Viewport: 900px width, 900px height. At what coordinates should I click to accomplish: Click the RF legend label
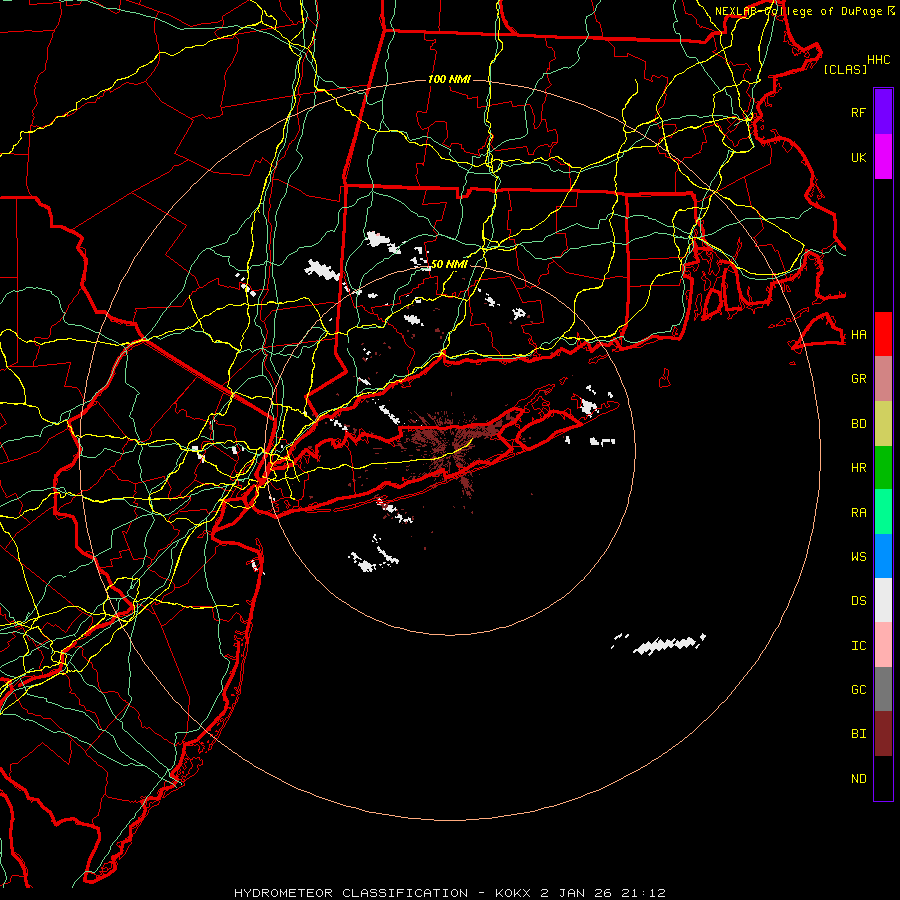click(858, 112)
